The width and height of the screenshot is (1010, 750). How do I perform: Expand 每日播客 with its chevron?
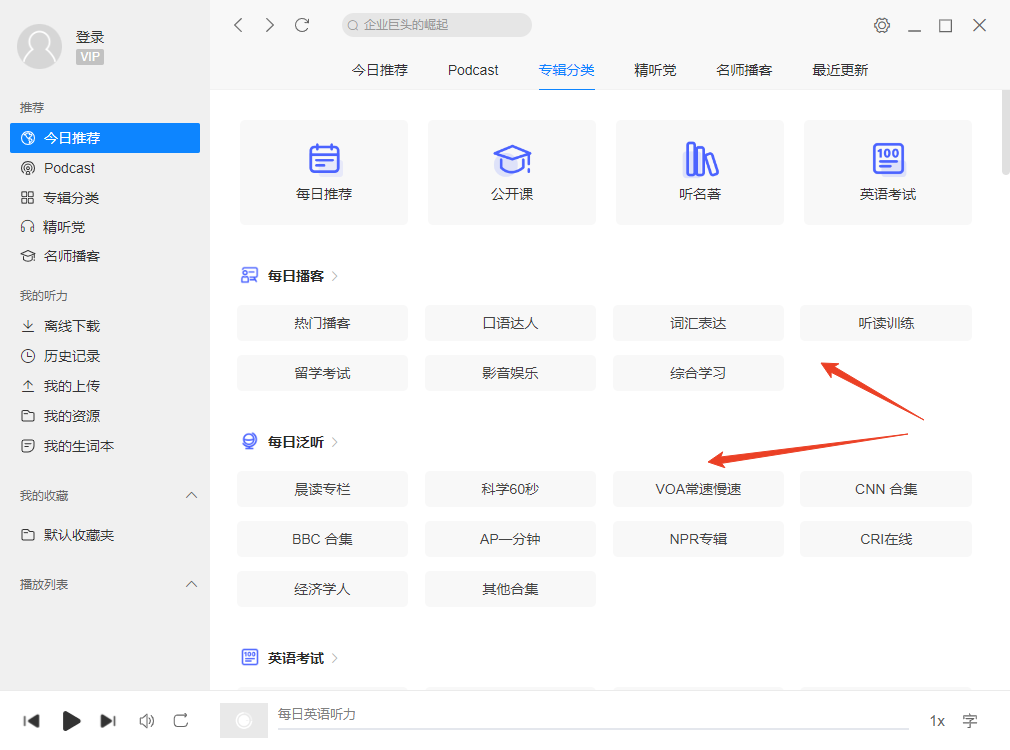click(335, 276)
